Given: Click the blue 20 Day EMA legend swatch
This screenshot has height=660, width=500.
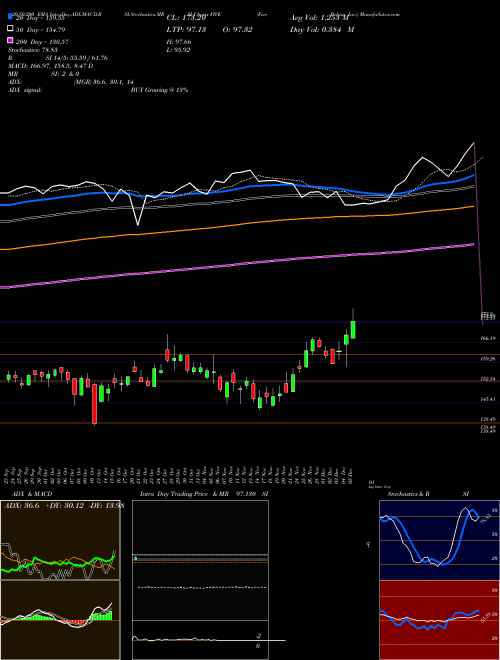Looking at the screenshot, I should 11,17.
